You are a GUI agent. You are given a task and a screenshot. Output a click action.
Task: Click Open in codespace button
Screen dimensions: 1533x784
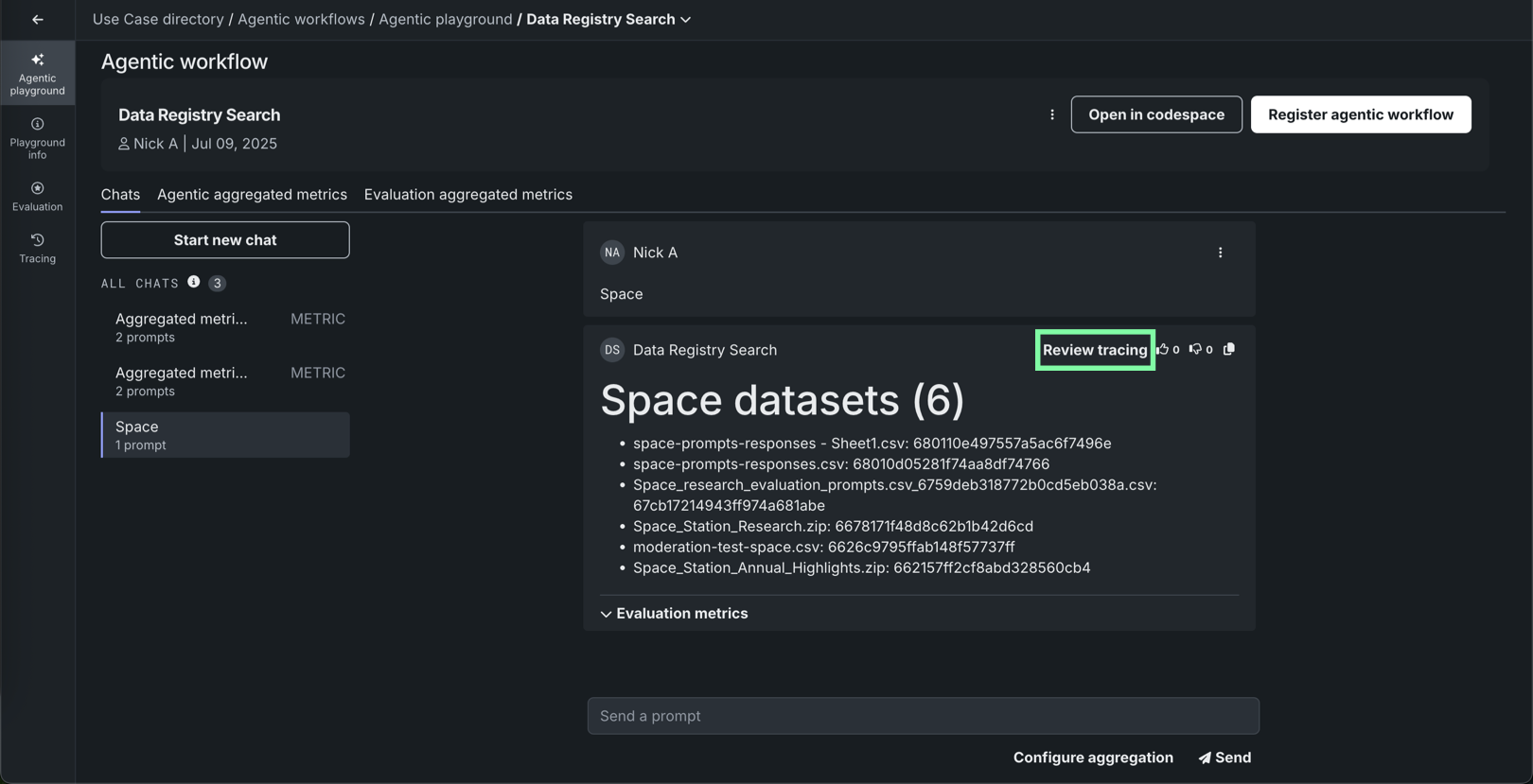pos(1155,114)
